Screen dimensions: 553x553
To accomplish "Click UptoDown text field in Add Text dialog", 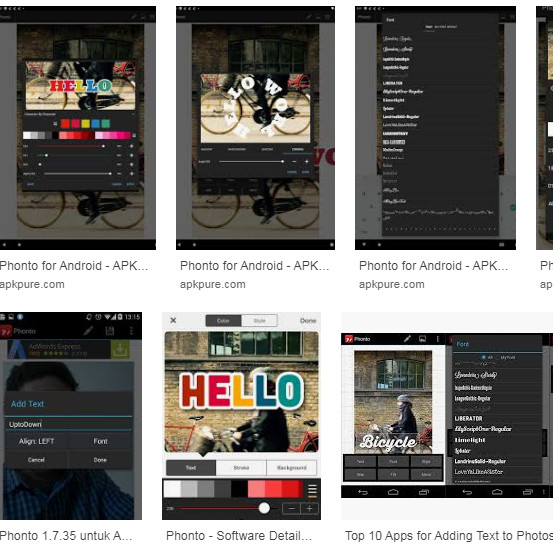I will point(68,424).
